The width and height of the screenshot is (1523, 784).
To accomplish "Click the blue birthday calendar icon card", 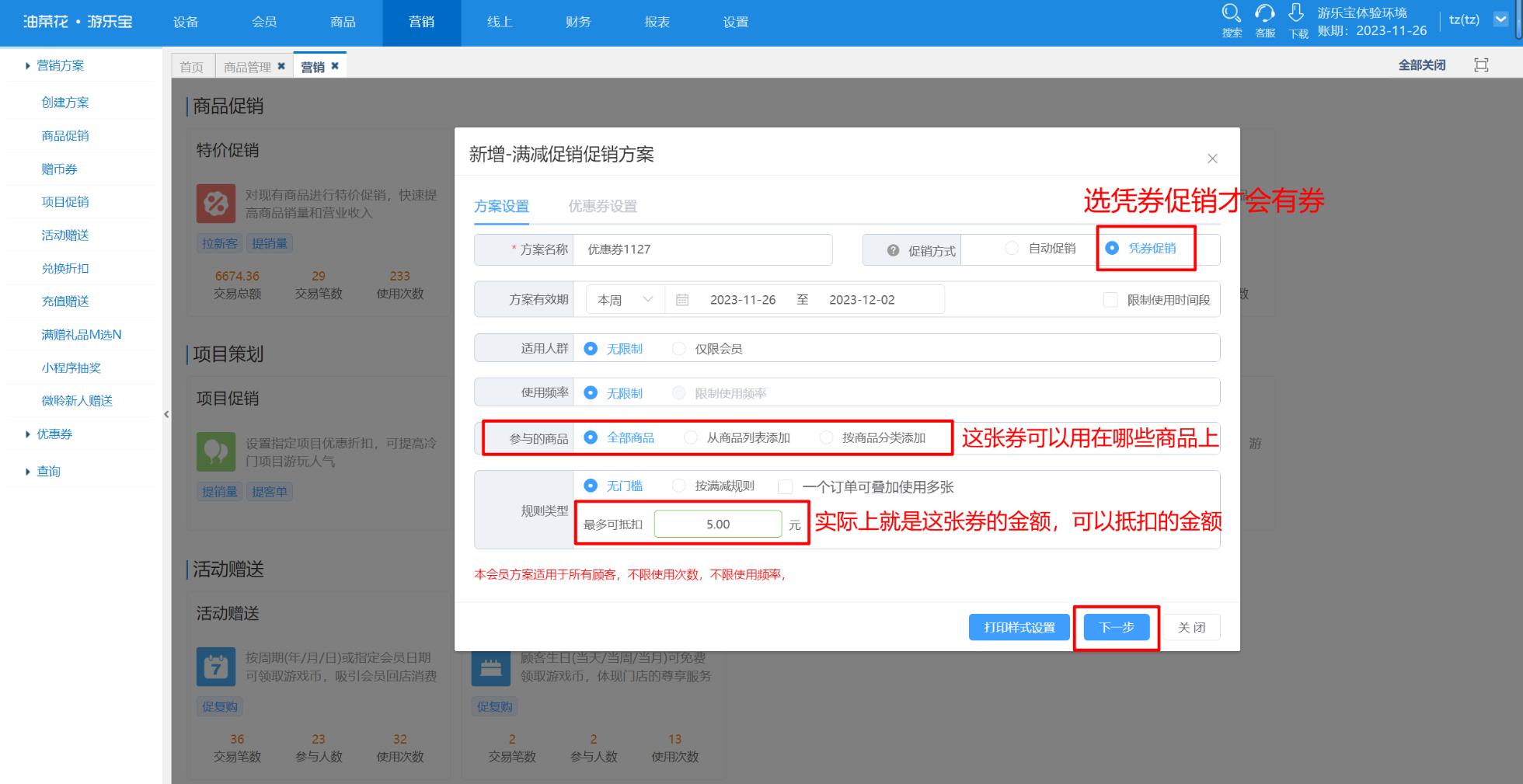I will click(x=490, y=667).
